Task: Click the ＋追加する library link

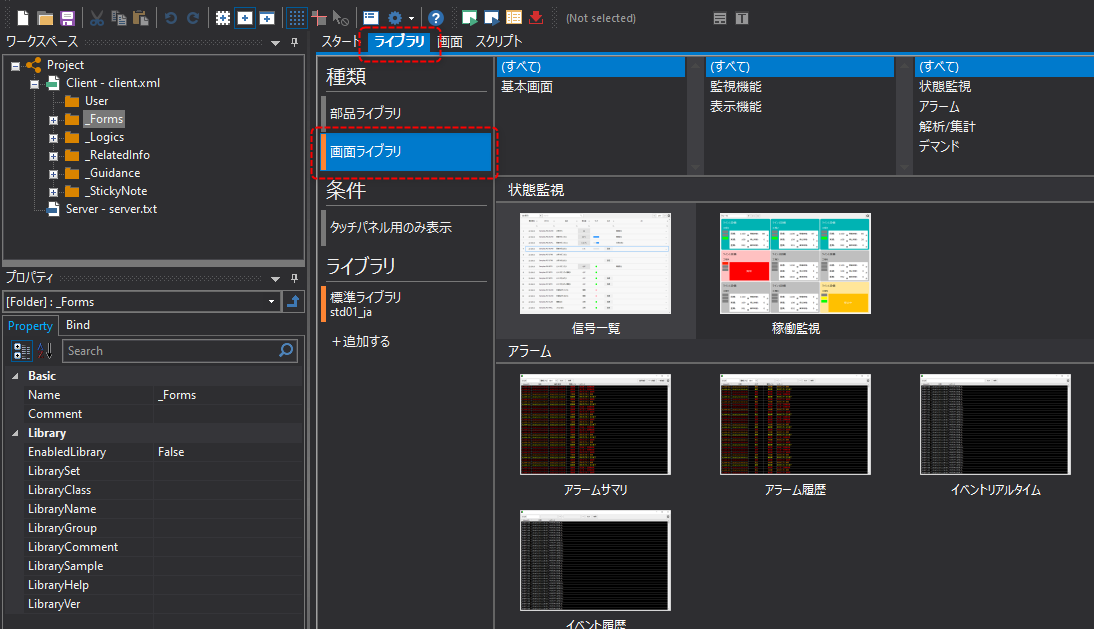Action: (360, 341)
